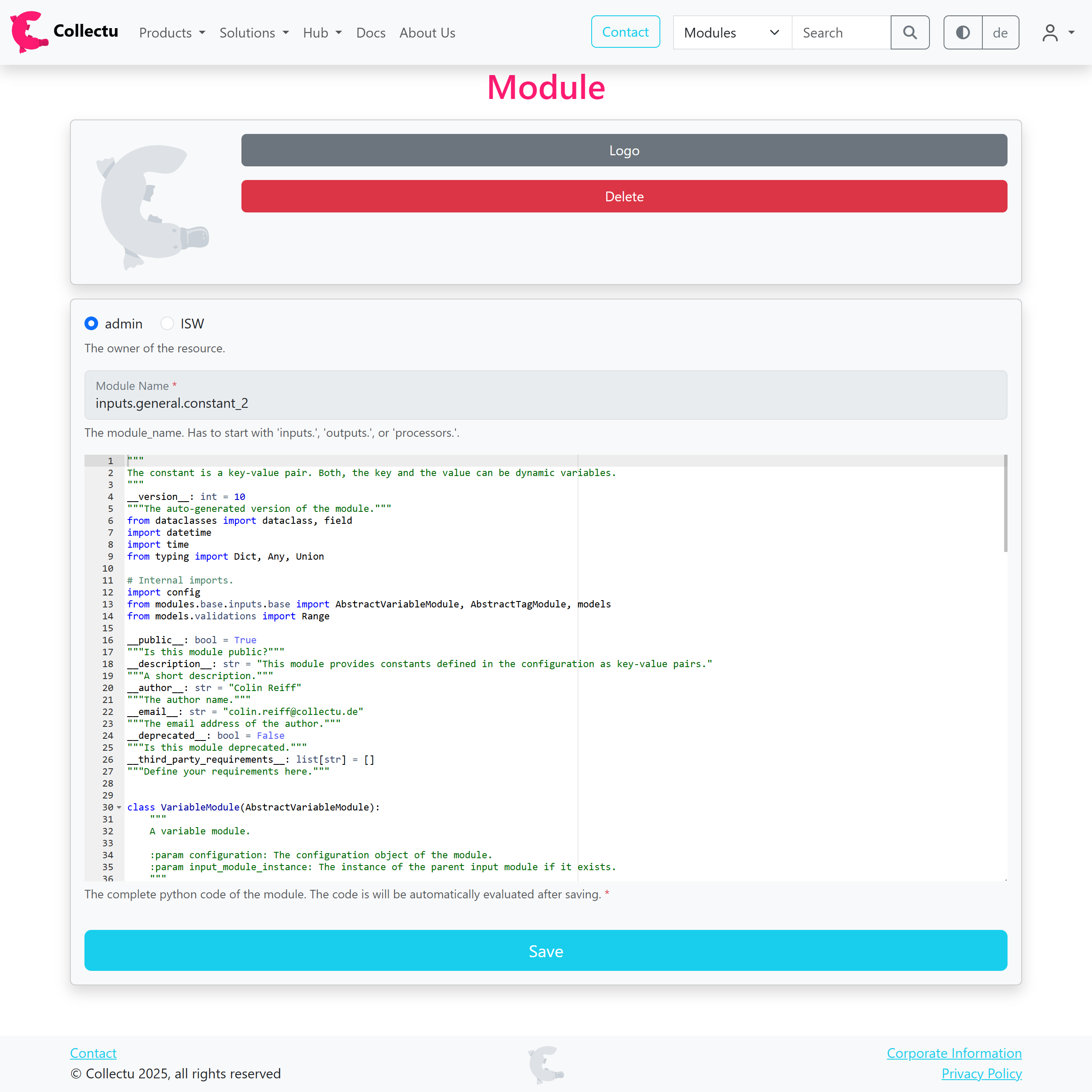Select the admin owner radio button
Image resolution: width=1092 pixels, height=1092 pixels.
91,323
